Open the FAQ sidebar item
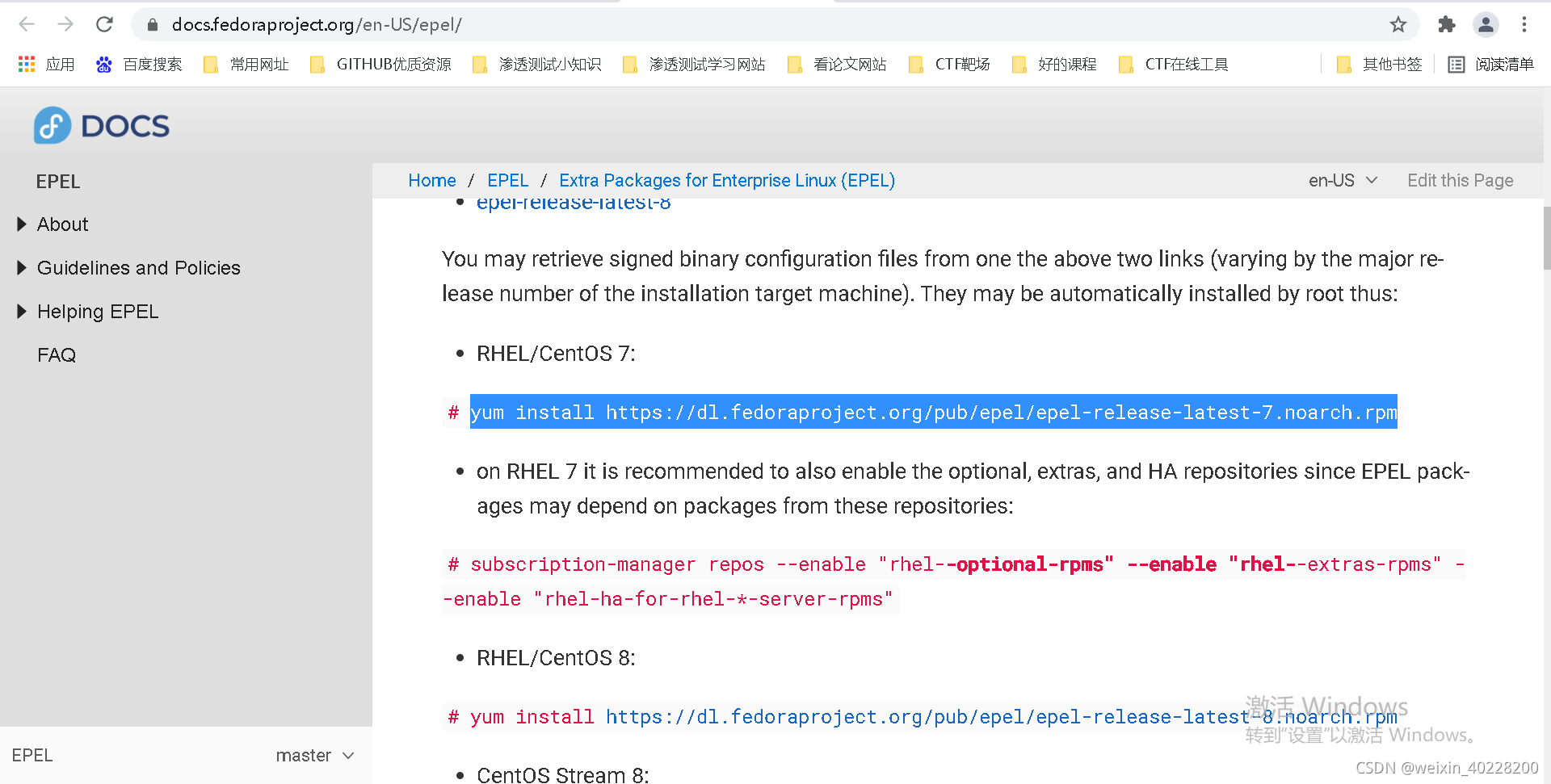This screenshot has height=784, width=1551. pyautogui.click(x=57, y=355)
